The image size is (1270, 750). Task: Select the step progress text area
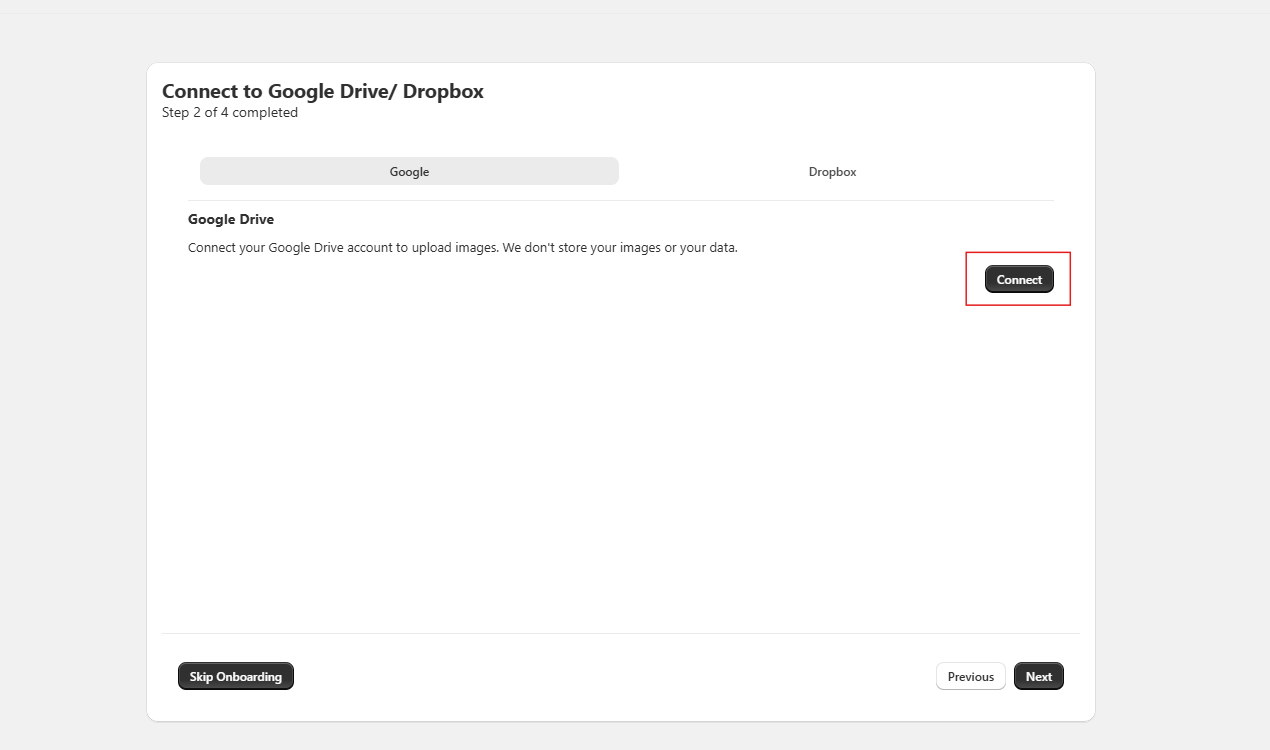(230, 112)
